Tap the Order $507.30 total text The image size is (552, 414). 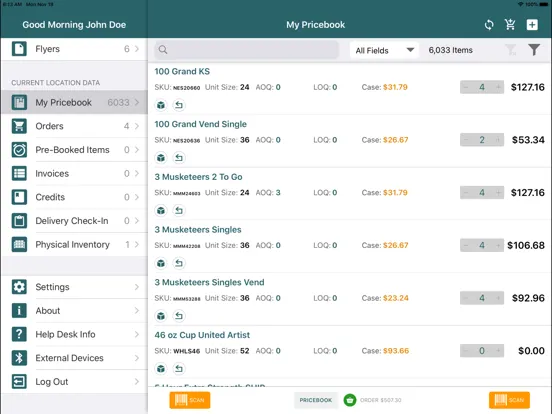[x=381, y=400]
